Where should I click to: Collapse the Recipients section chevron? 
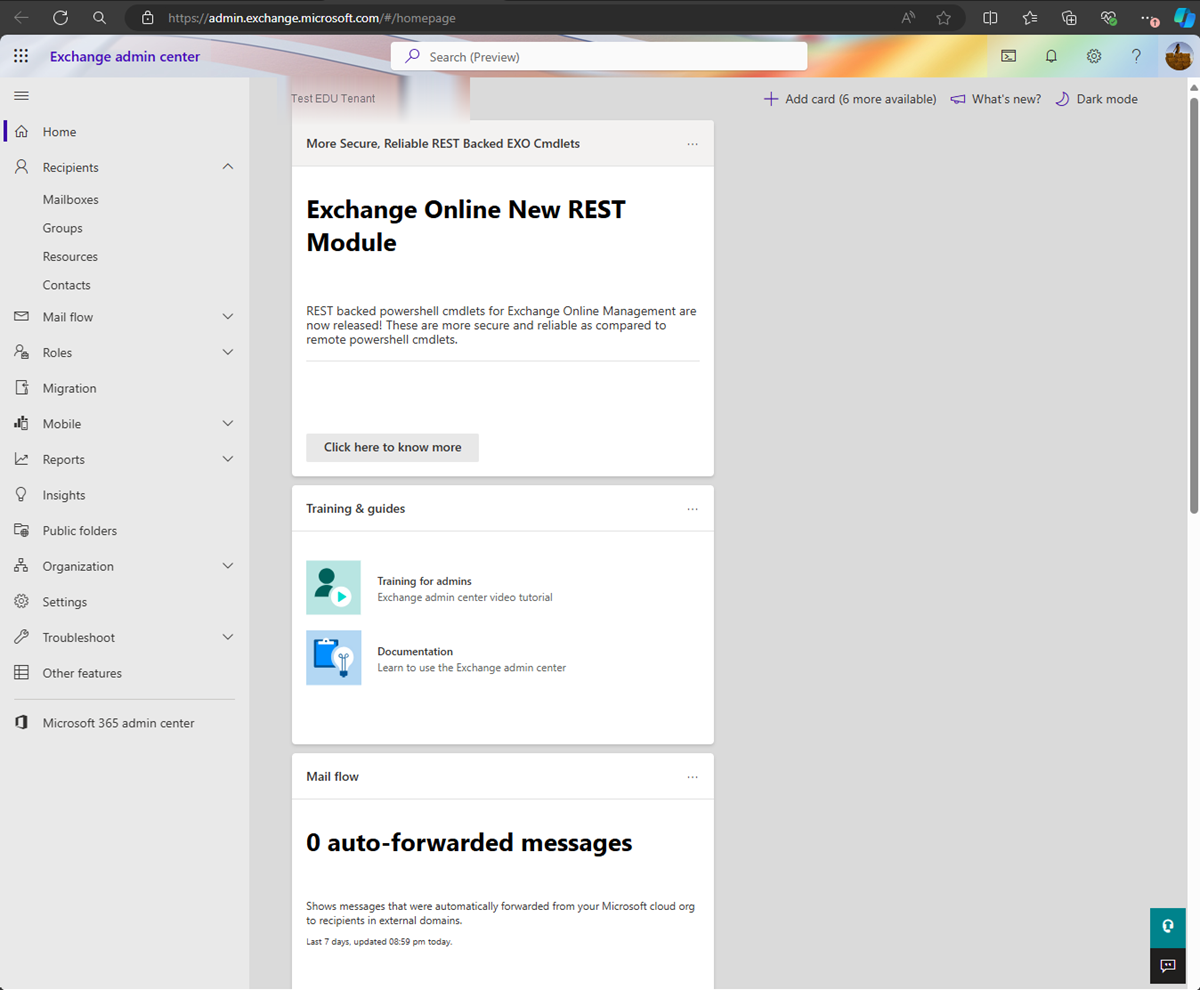click(228, 167)
